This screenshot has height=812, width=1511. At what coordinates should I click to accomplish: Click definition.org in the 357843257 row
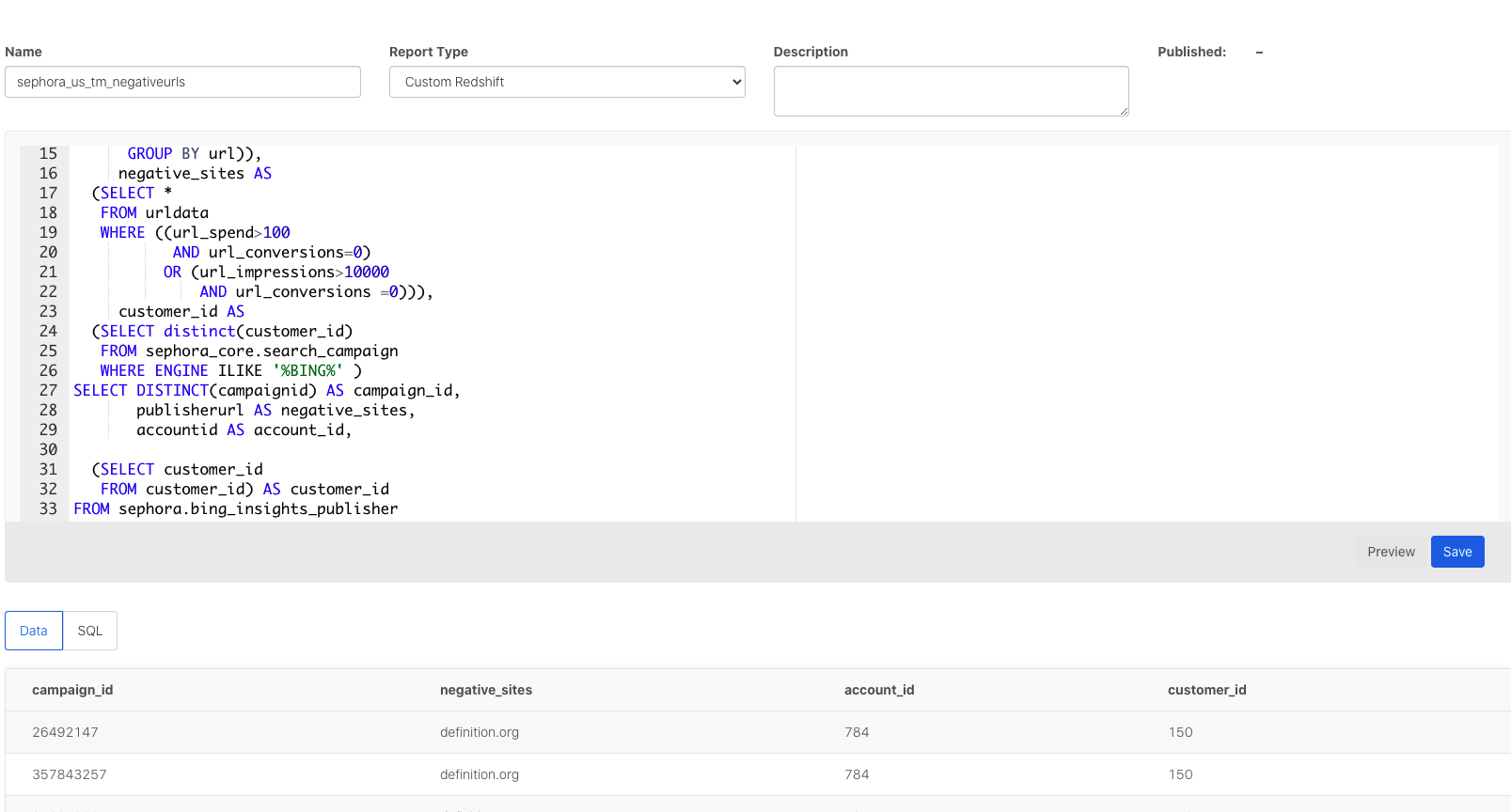[480, 774]
